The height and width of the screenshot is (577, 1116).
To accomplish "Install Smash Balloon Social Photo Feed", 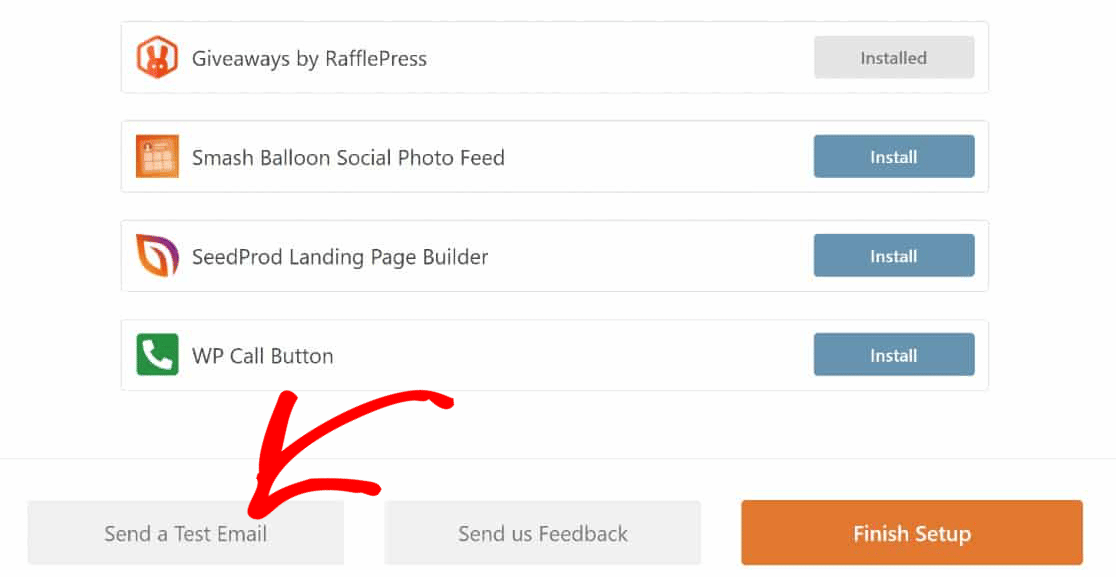I will coord(894,157).
